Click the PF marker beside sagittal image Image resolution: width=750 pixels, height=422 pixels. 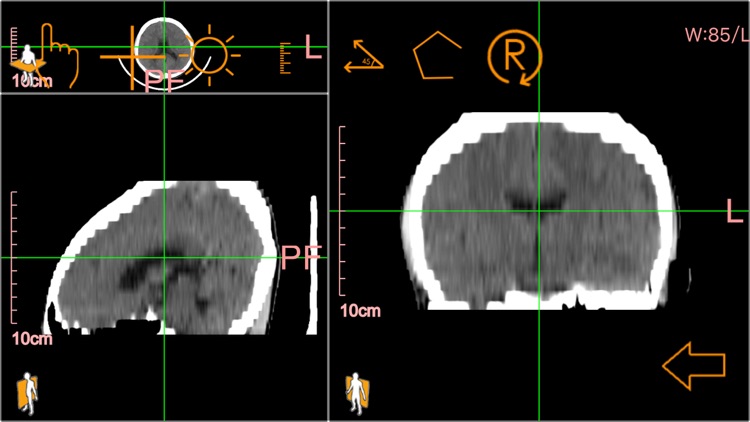(x=301, y=258)
